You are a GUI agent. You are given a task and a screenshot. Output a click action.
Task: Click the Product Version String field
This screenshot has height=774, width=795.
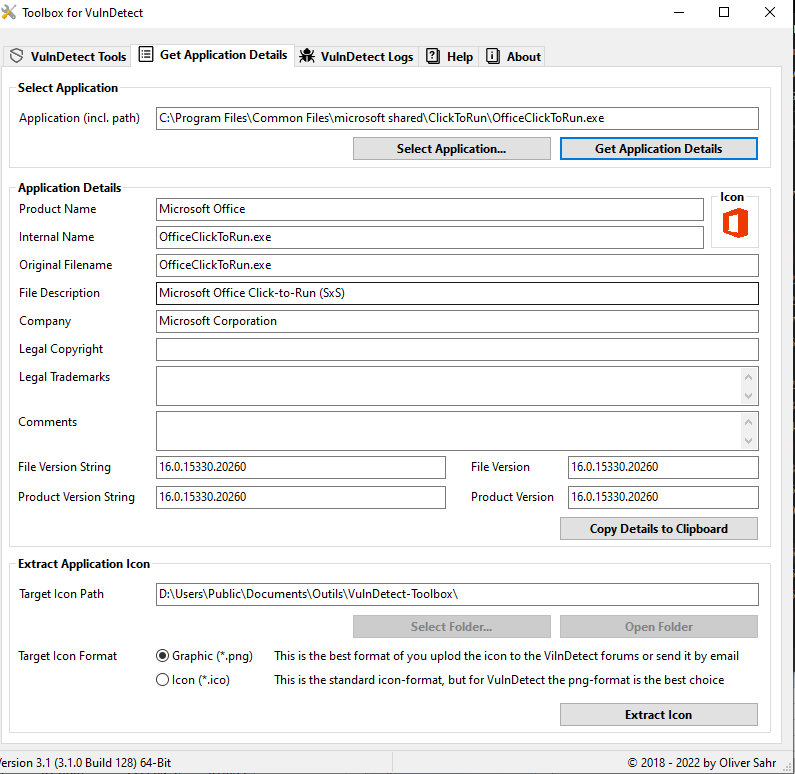pyautogui.click(x=301, y=497)
